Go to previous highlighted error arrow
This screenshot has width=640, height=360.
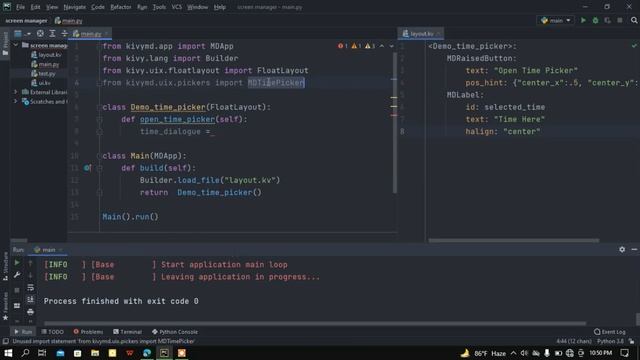click(382, 46)
